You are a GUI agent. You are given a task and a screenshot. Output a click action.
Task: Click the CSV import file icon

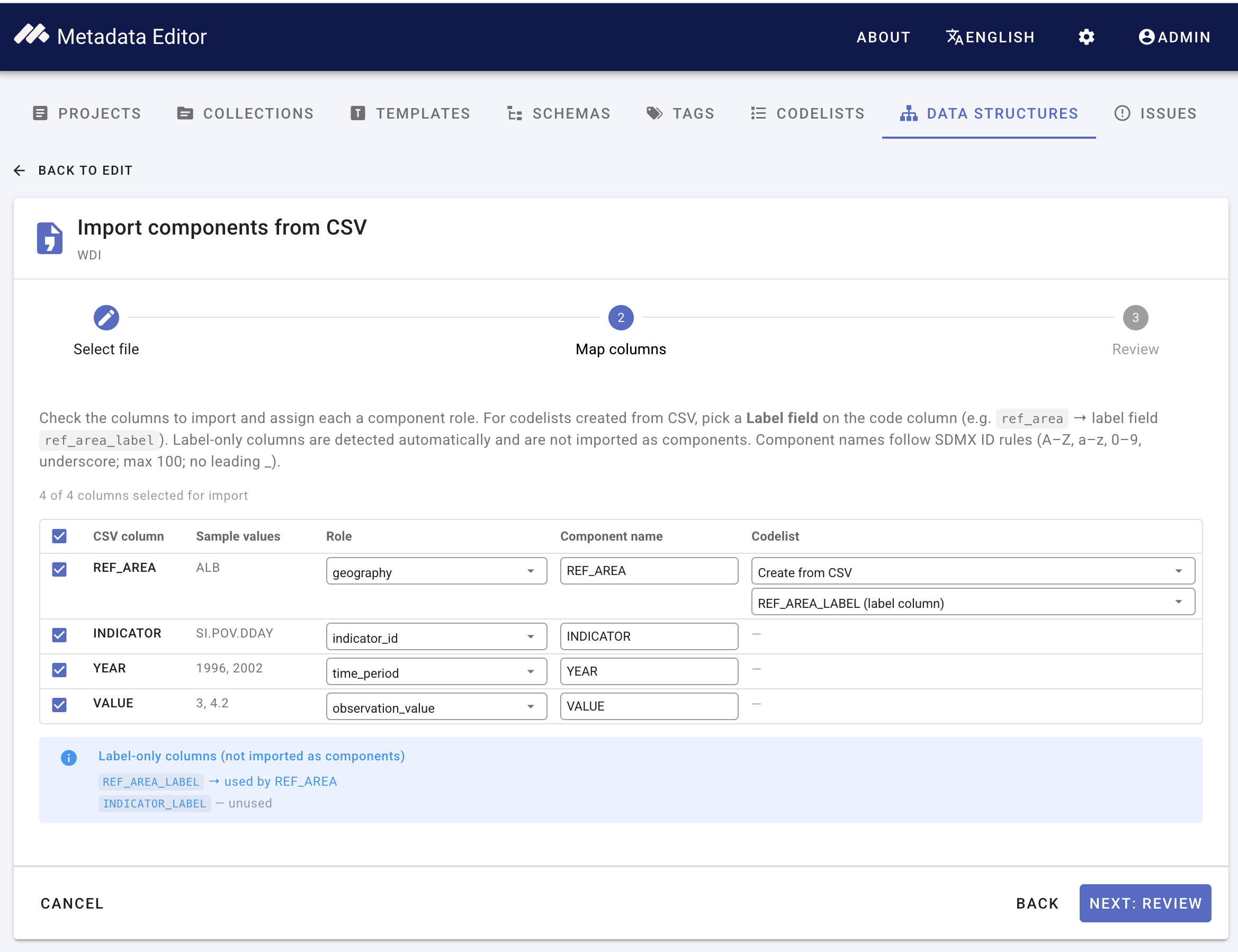pos(50,238)
